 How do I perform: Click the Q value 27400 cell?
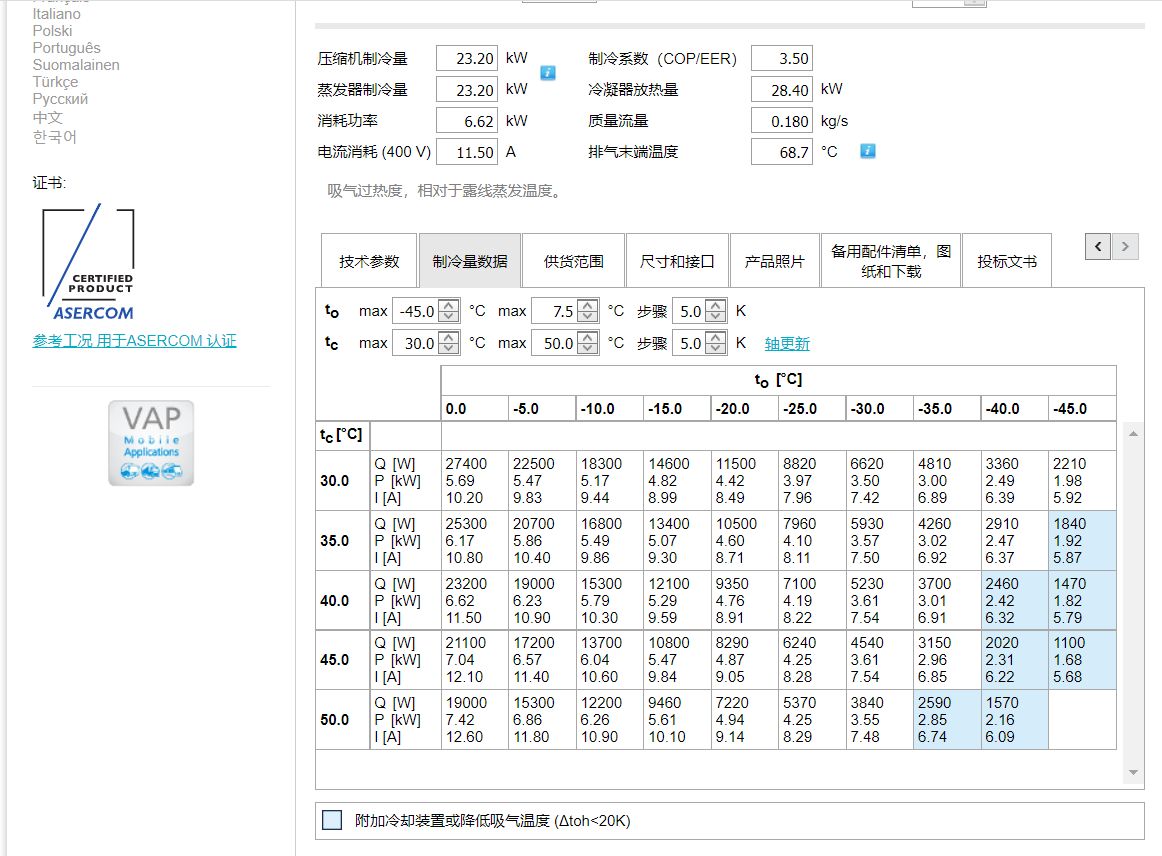click(x=466, y=464)
